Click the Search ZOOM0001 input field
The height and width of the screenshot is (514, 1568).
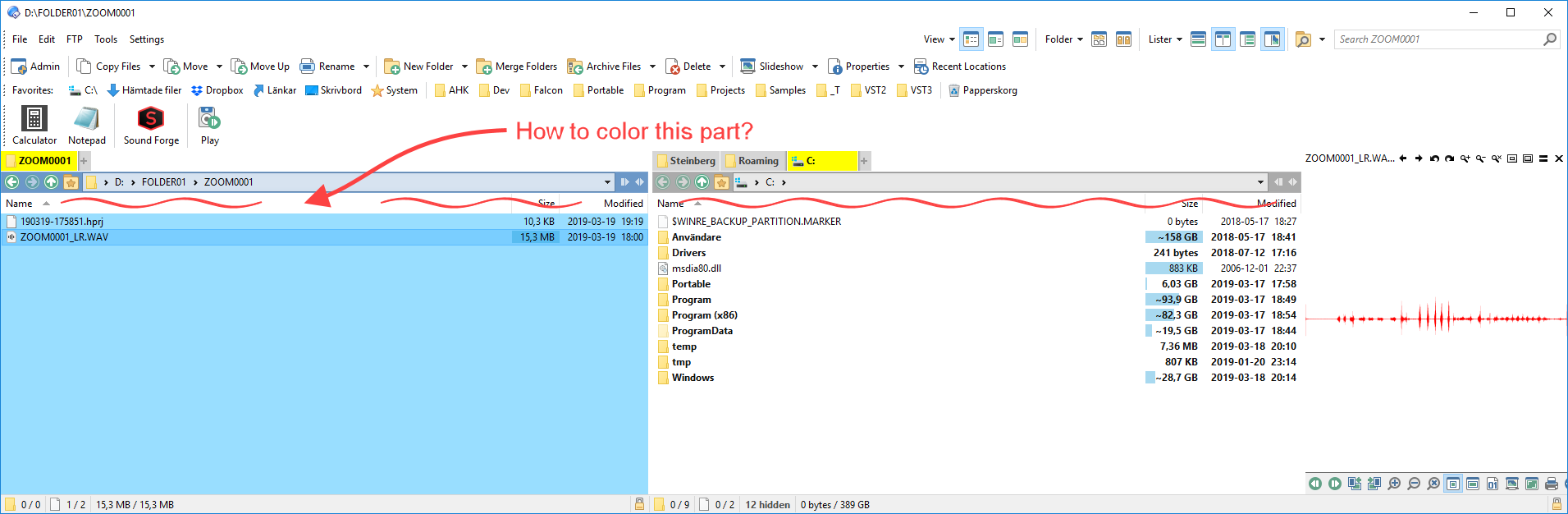point(1438,39)
